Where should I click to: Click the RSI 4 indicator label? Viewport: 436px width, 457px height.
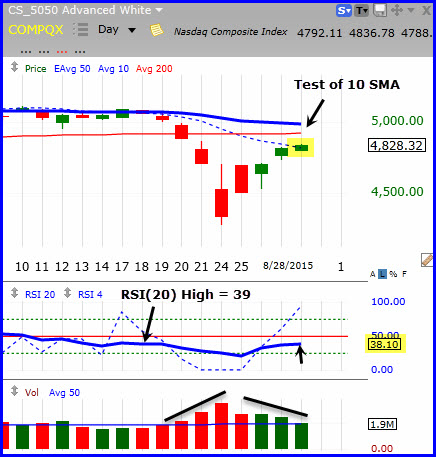[90, 295]
